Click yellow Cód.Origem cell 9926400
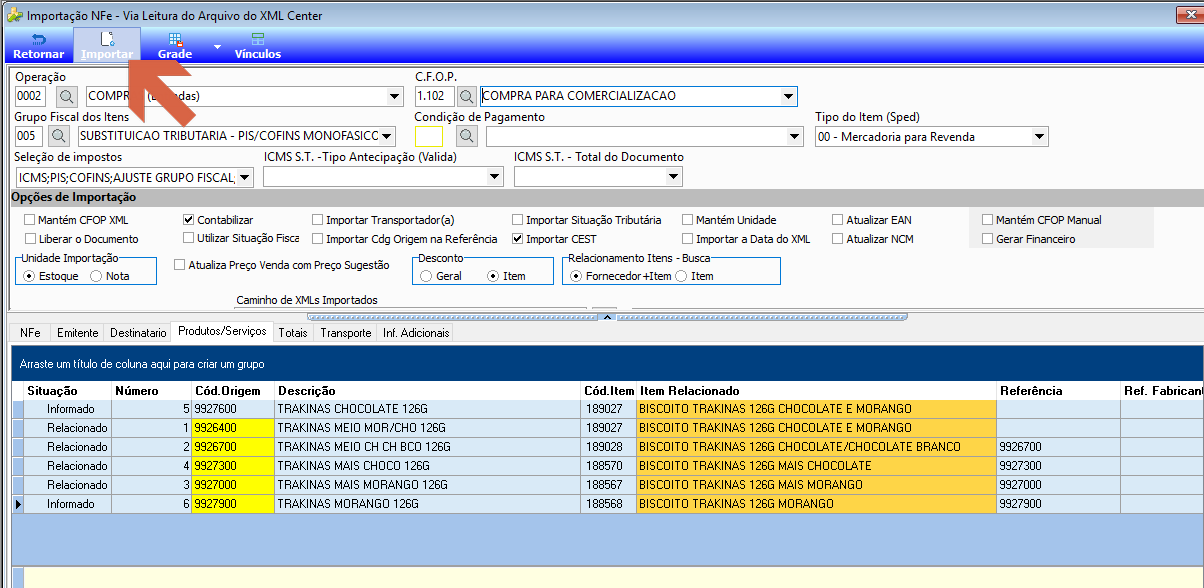This screenshot has width=1204, height=588. pos(232,428)
